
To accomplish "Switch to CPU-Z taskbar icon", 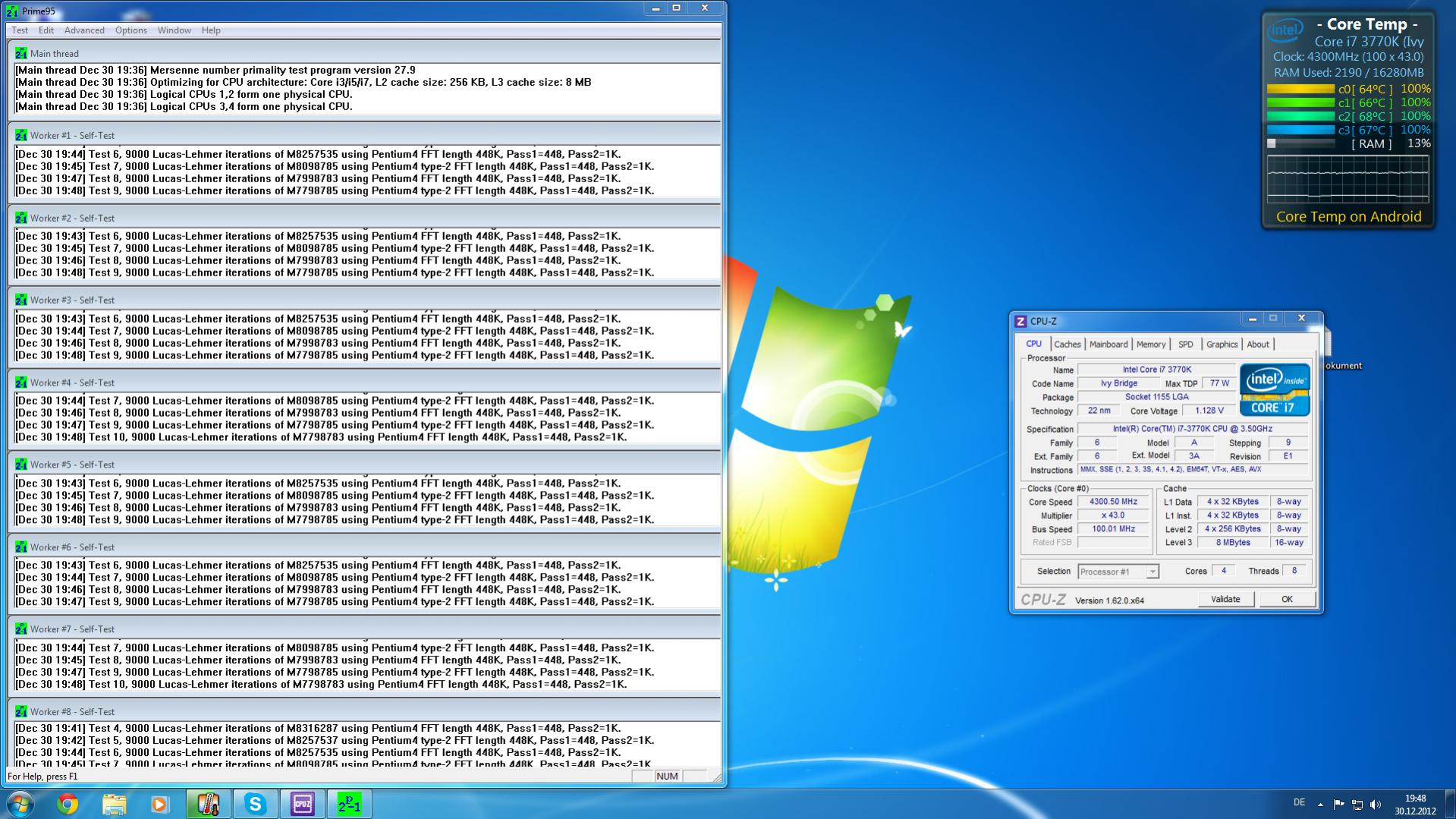I will click(302, 804).
